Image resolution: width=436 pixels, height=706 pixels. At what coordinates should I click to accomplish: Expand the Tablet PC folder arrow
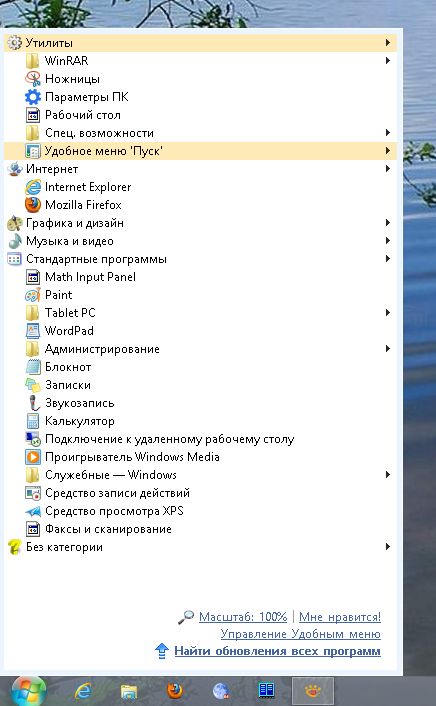[388, 313]
